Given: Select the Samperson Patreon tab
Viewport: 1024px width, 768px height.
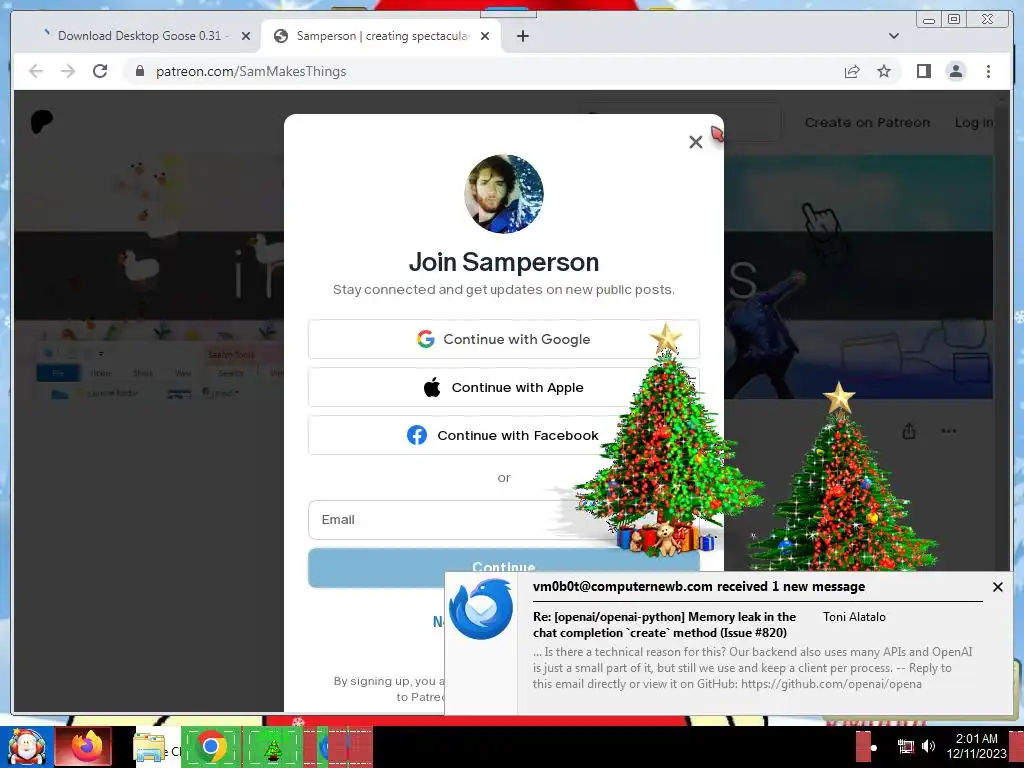Looking at the screenshot, I should click(x=381, y=36).
